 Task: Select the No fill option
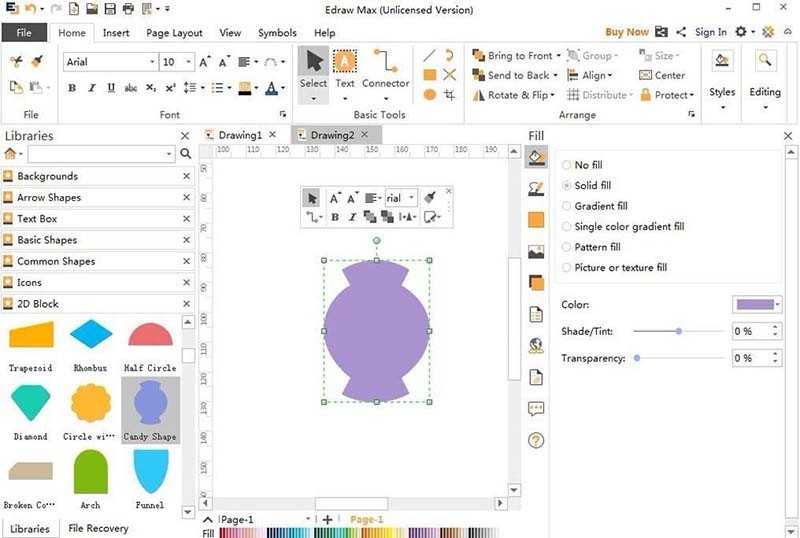point(582,165)
